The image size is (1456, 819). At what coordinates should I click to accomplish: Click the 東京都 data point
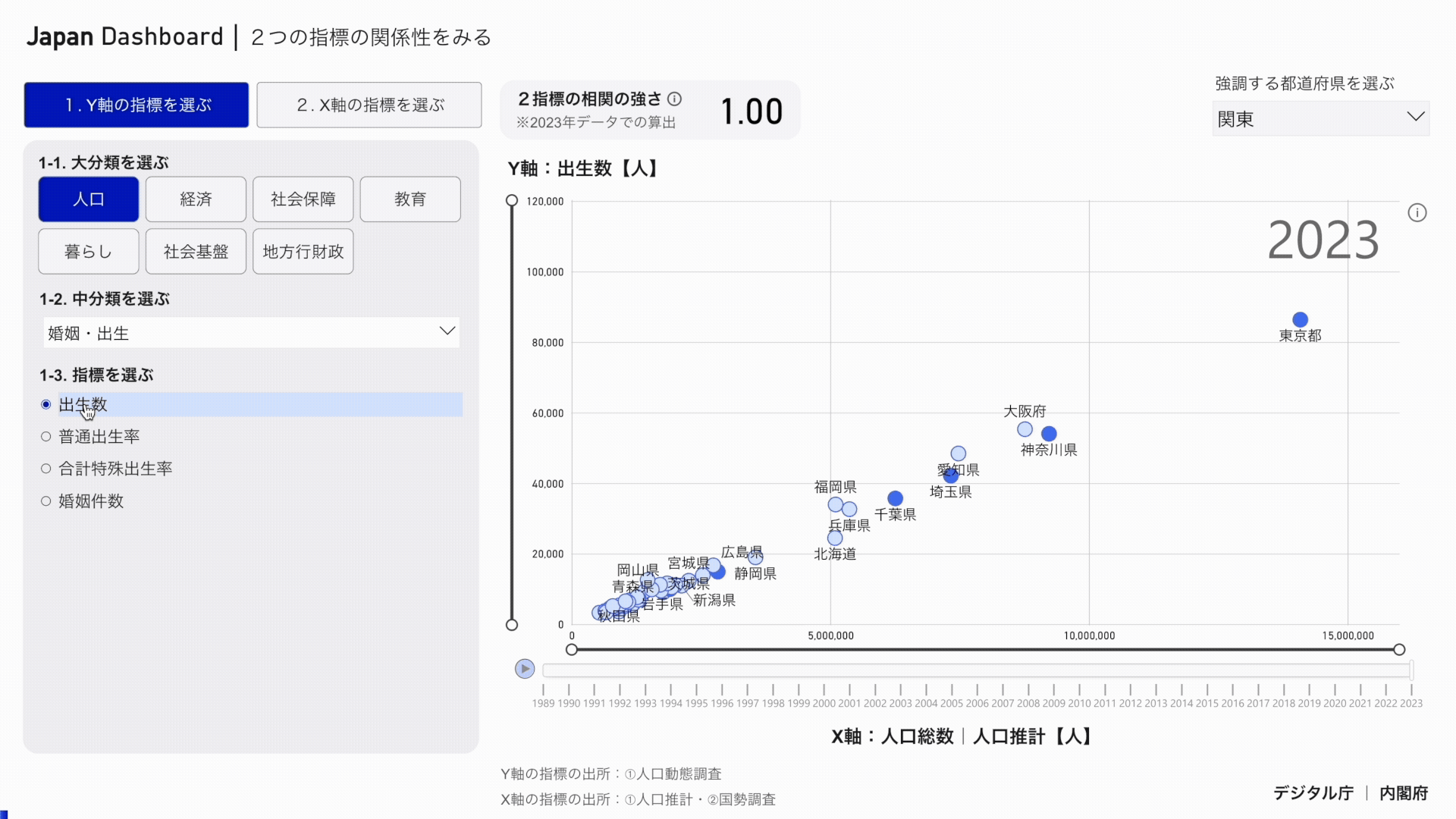point(1300,319)
